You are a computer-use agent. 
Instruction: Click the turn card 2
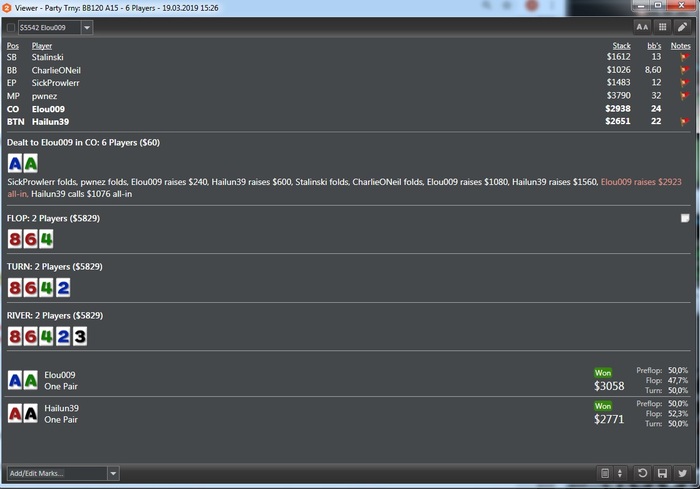(63, 288)
